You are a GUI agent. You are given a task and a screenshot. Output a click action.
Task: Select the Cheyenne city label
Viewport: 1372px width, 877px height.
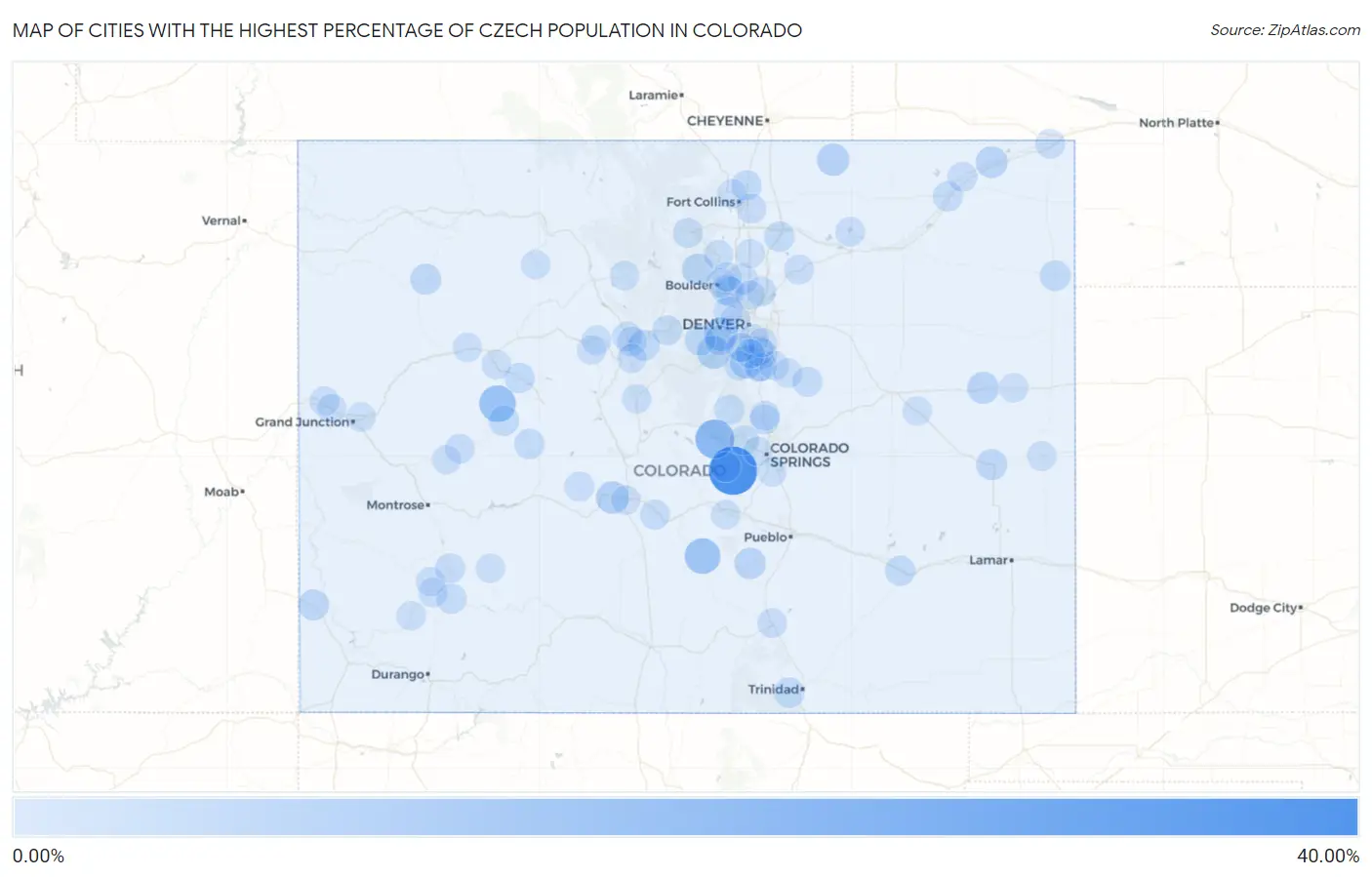[x=725, y=121]
